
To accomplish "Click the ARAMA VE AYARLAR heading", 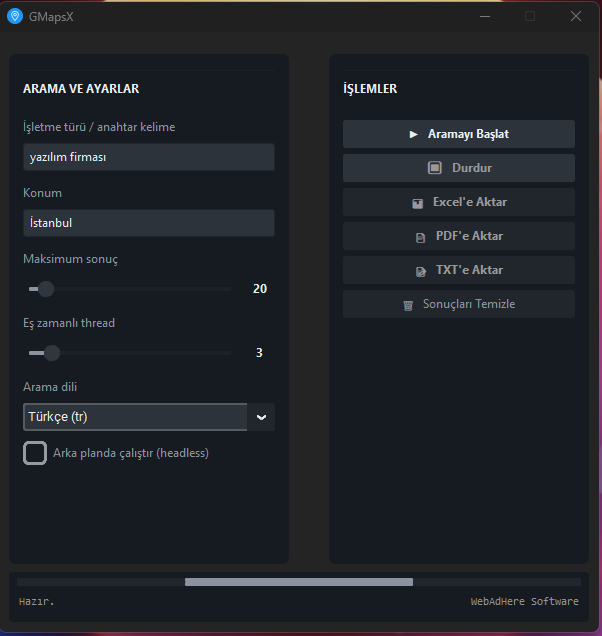I will click(81, 89).
